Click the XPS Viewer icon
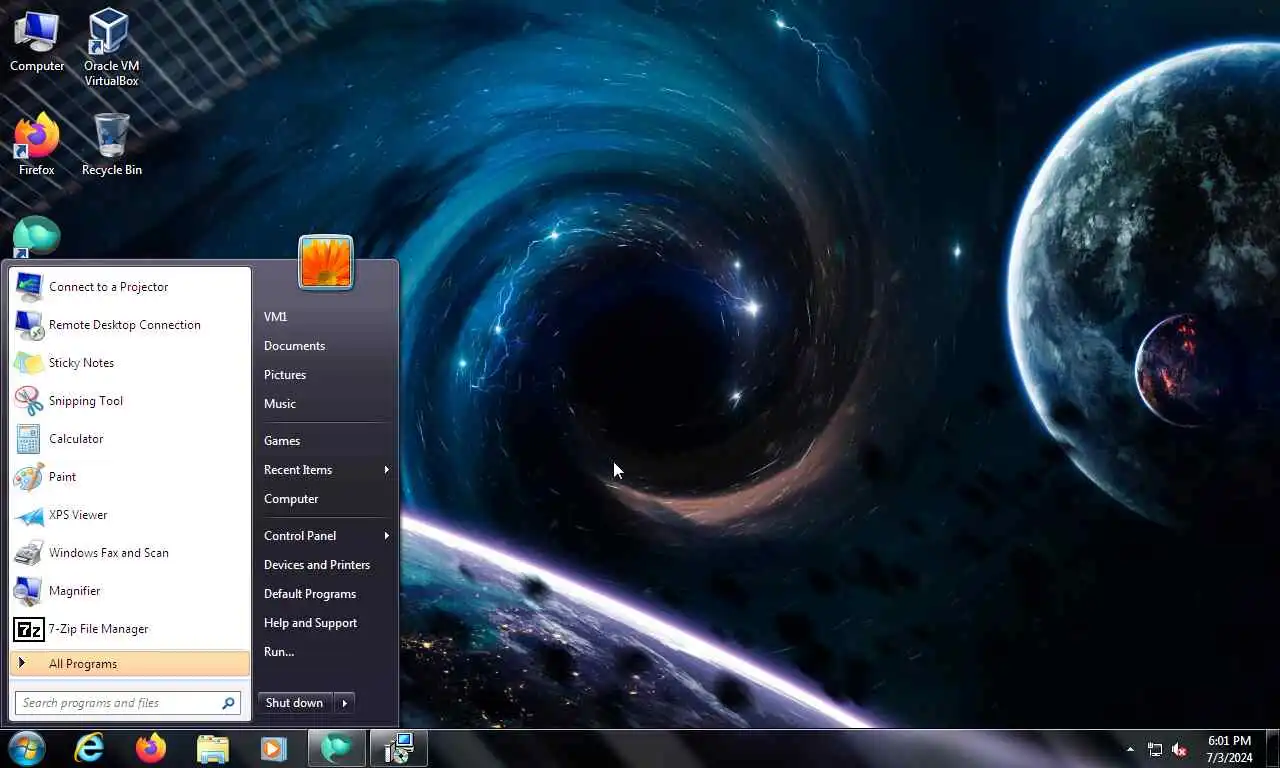 click(x=28, y=515)
